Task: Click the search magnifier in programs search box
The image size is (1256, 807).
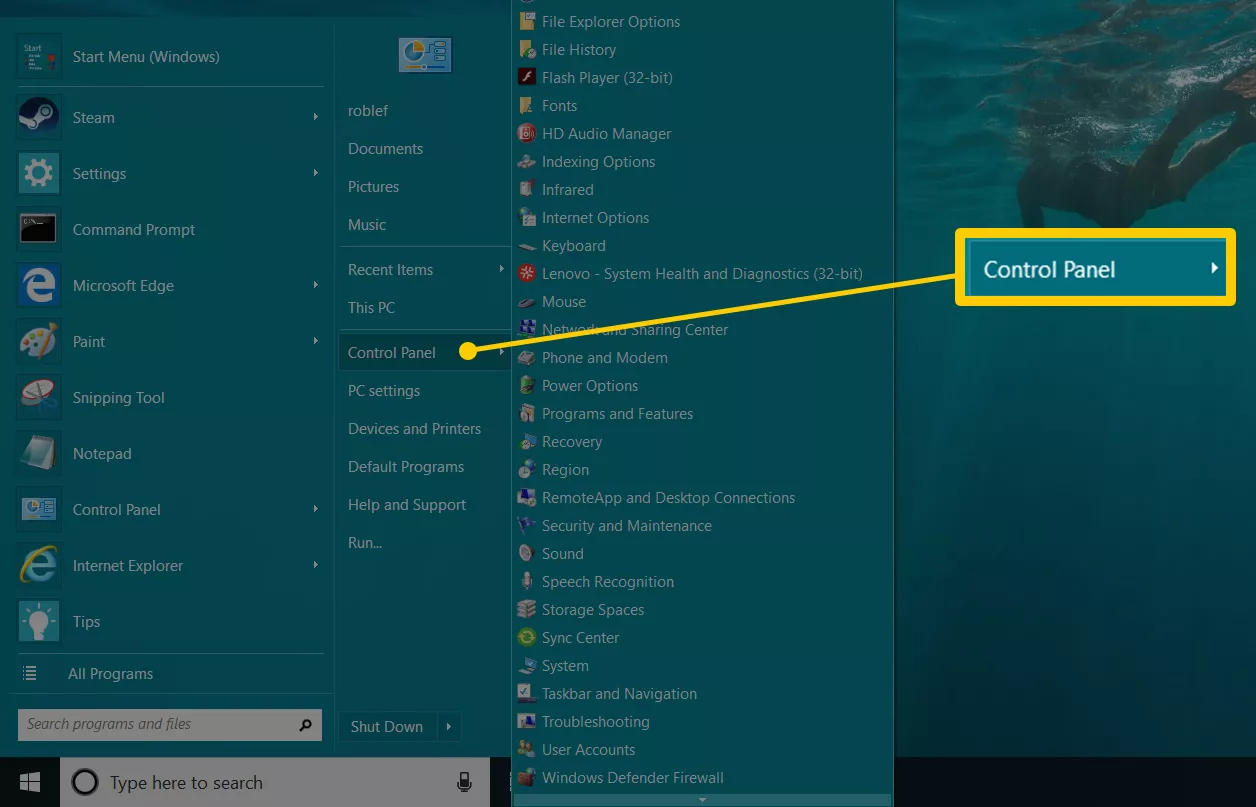Action: point(306,725)
